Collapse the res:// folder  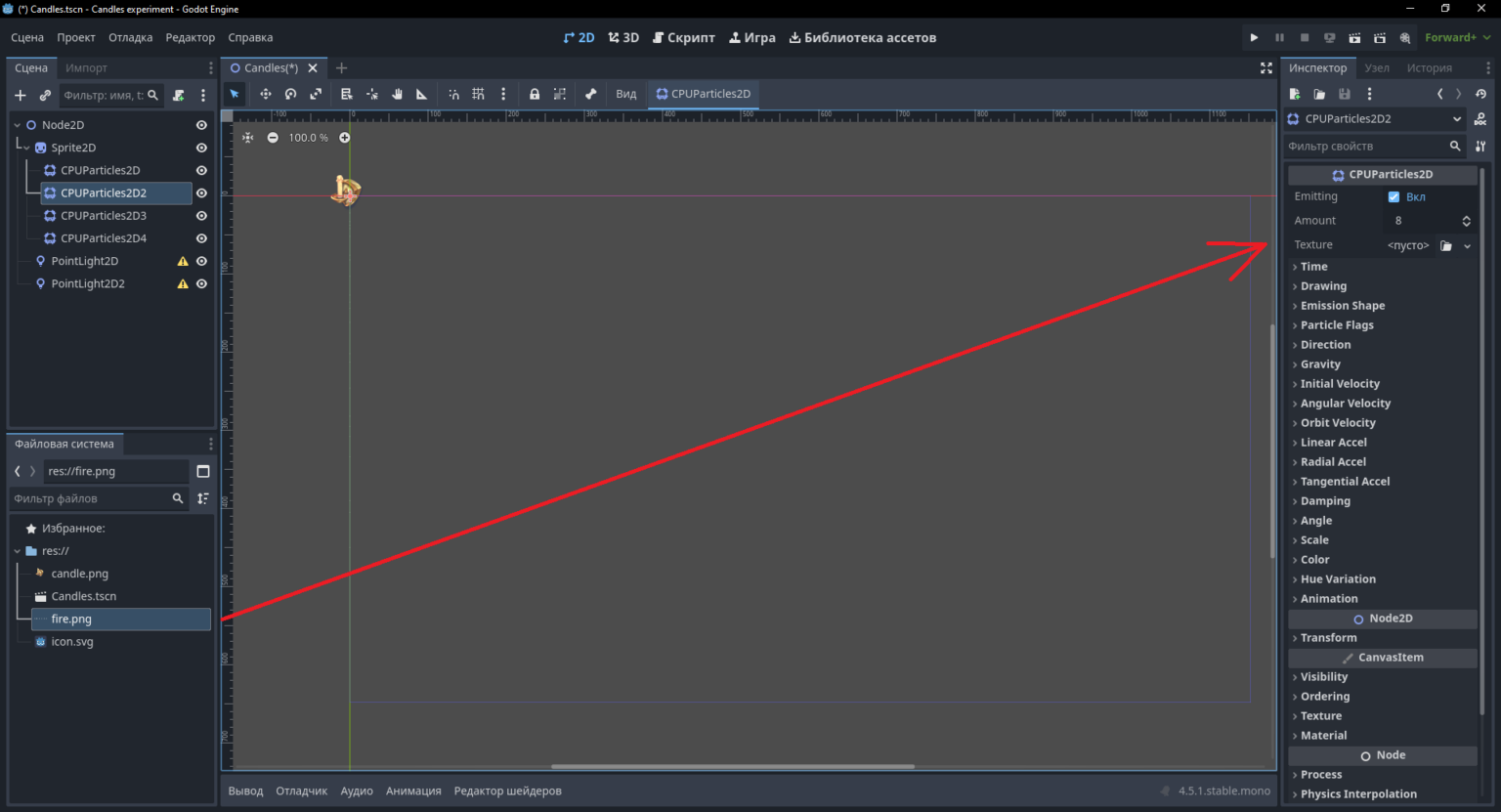click(x=18, y=551)
